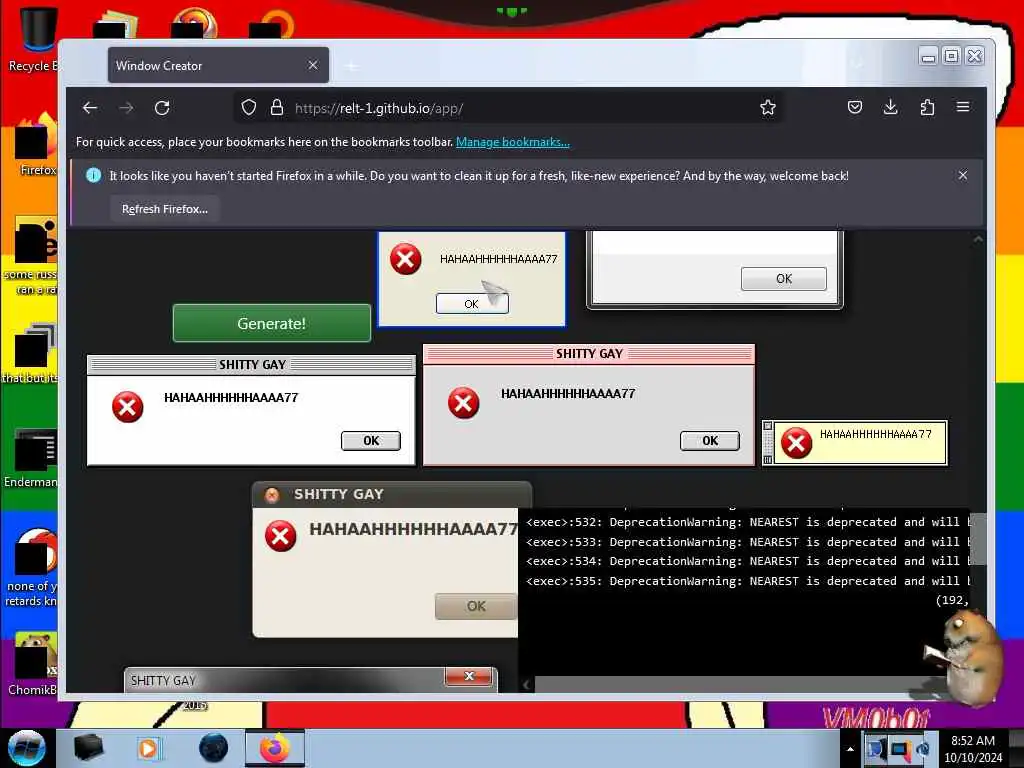Click the hamster reading figure
Screen dimensions: 1024x768
click(965, 656)
